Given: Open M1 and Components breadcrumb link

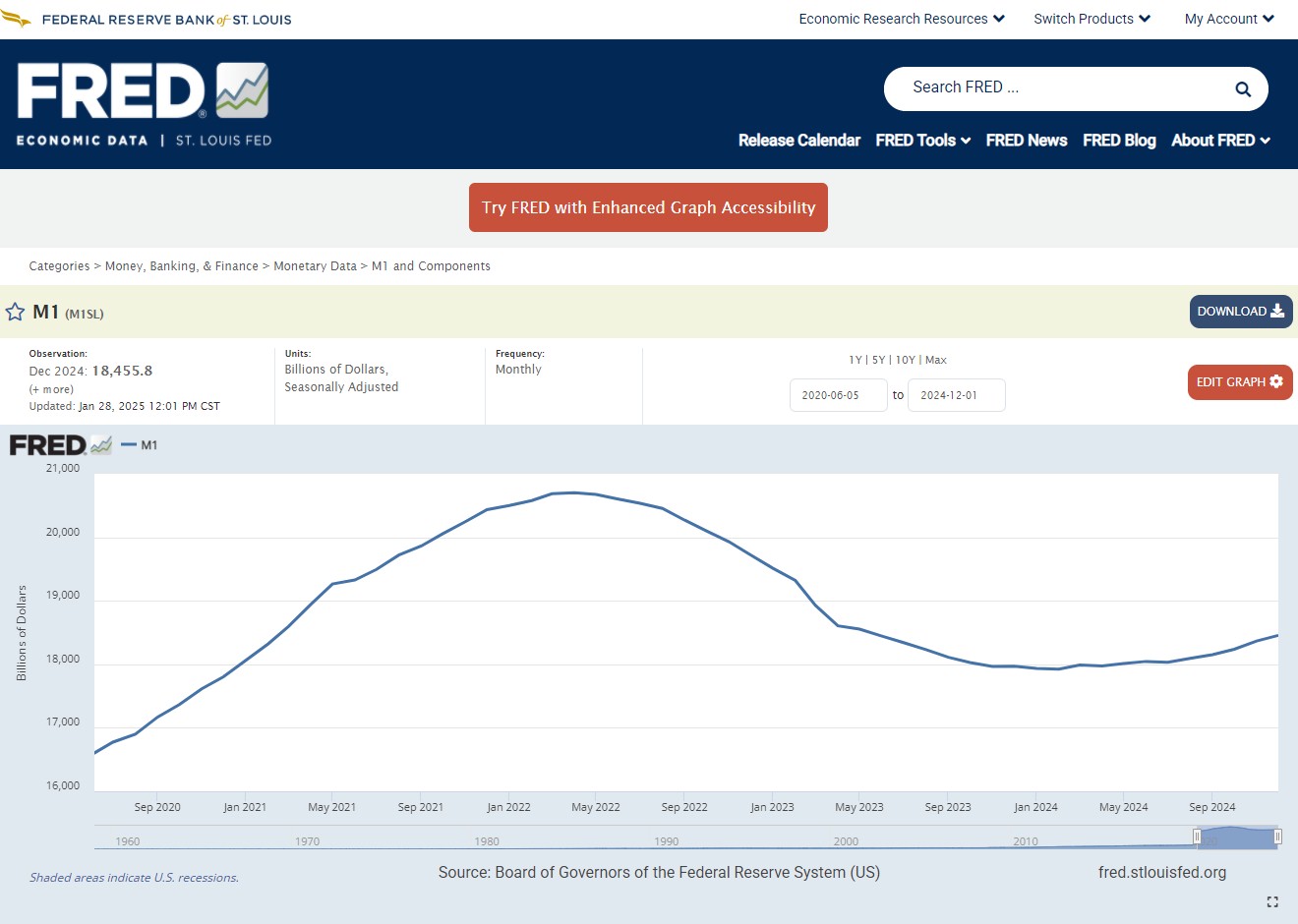Looking at the screenshot, I should point(431,266).
